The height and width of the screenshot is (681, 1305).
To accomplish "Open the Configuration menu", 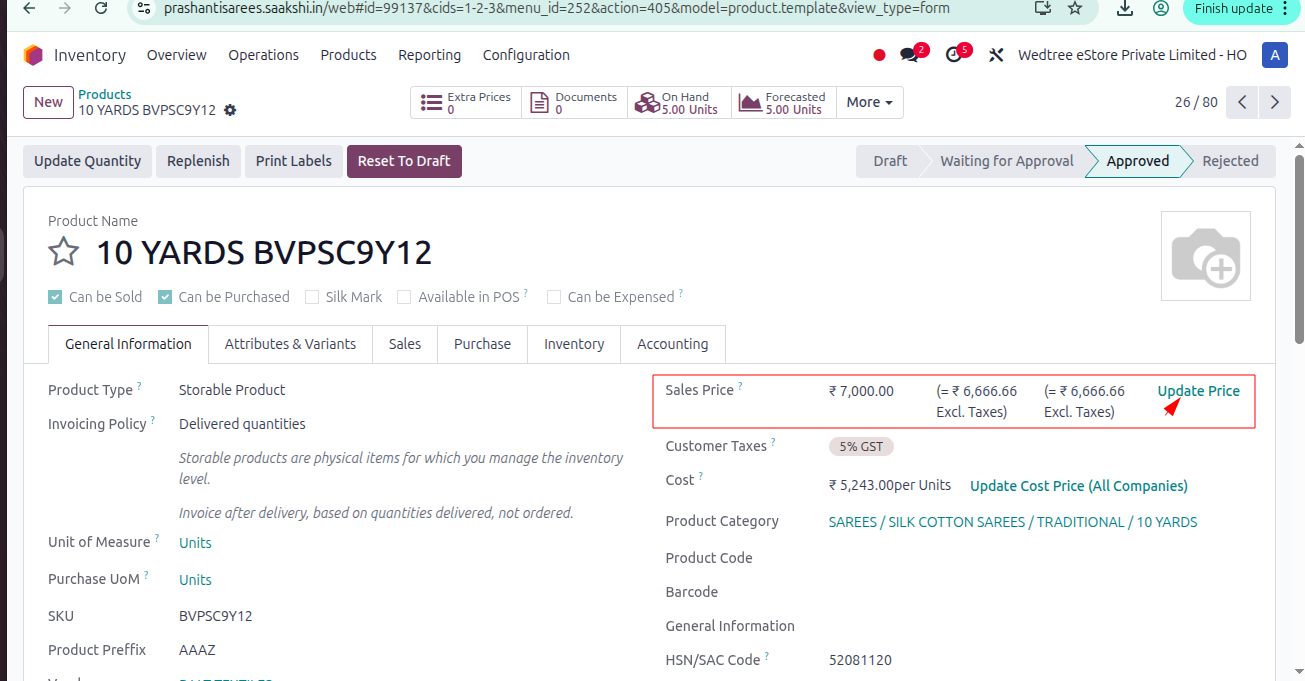I will pos(526,55).
